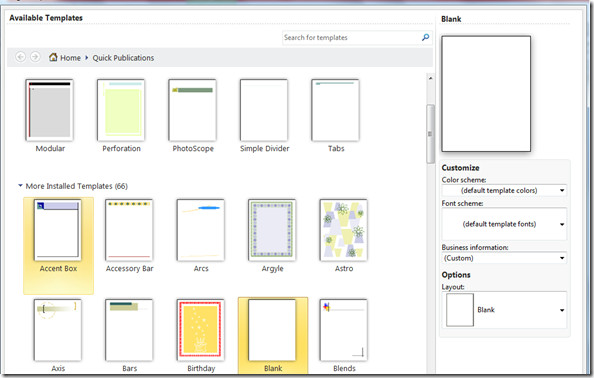Open the Layout dropdown
Screen dimensions: 594x378
(x=504, y=310)
